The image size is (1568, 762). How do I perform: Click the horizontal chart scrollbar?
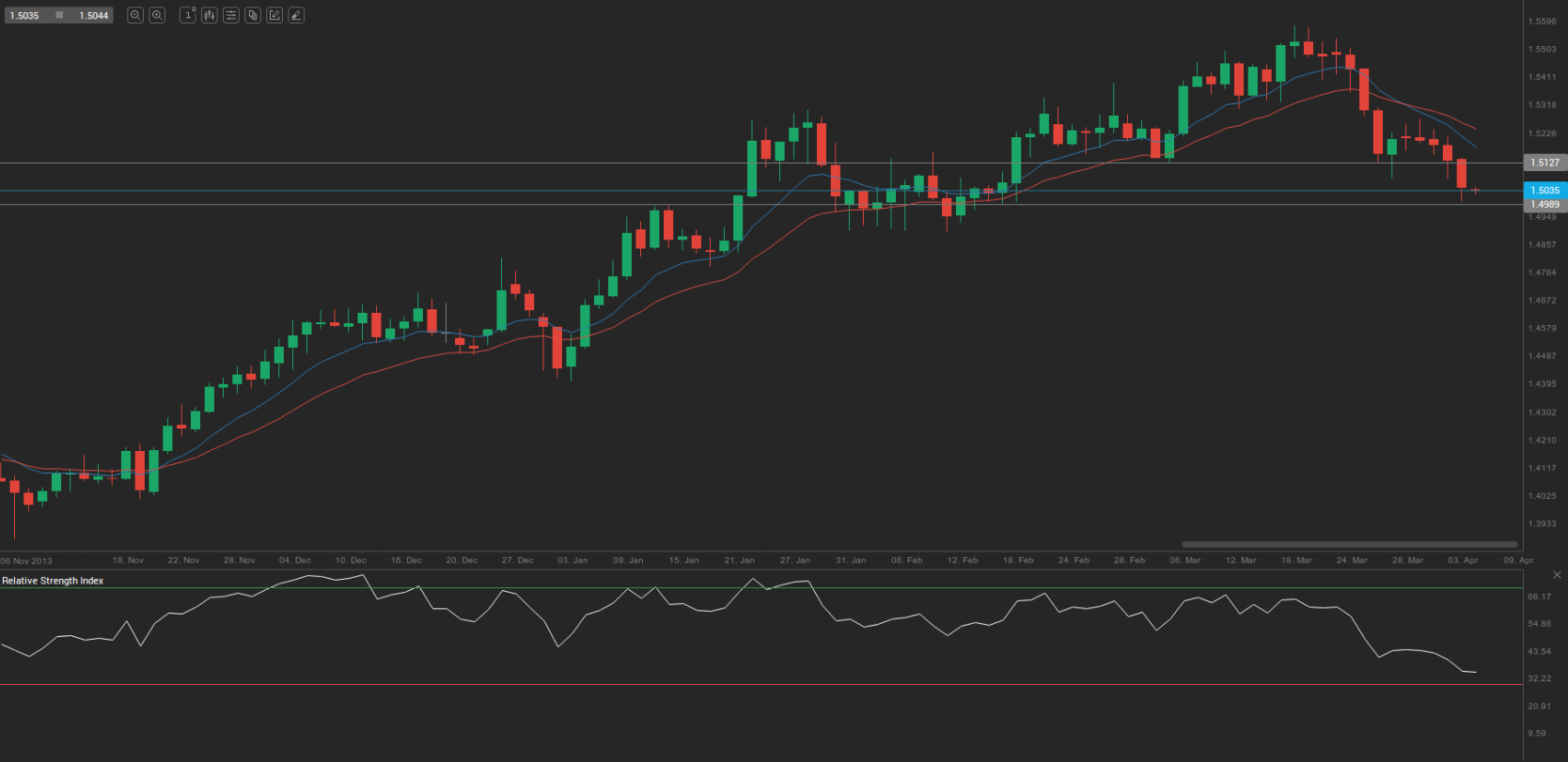click(1349, 544)
